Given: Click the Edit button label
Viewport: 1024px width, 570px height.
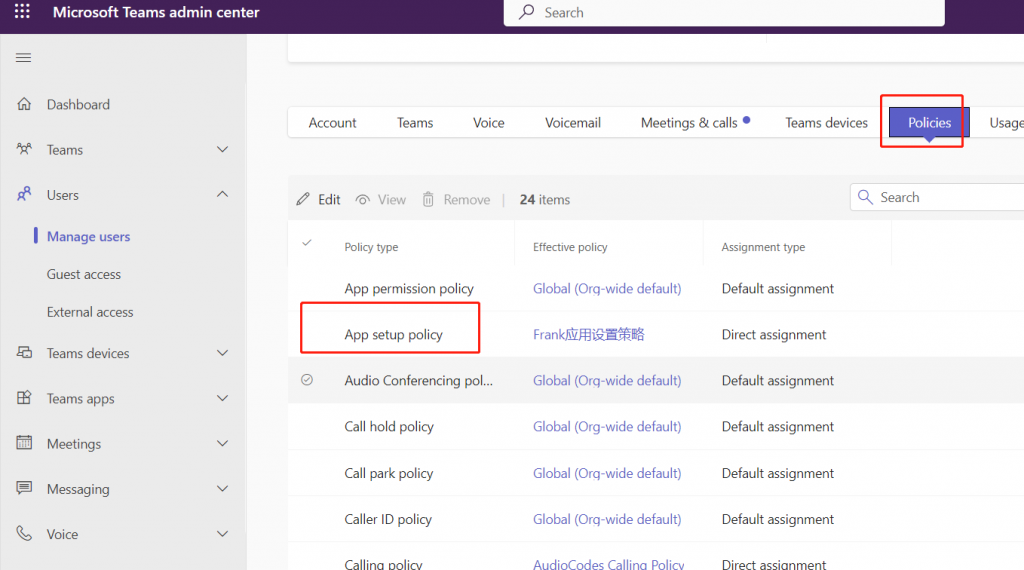Looking at the screenshot, I should click(x=329, y=200).
